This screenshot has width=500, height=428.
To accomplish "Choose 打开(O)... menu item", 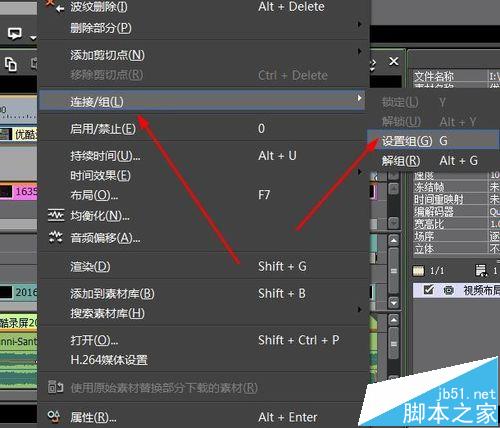I will pyautogui.click(x=203, y=340).
